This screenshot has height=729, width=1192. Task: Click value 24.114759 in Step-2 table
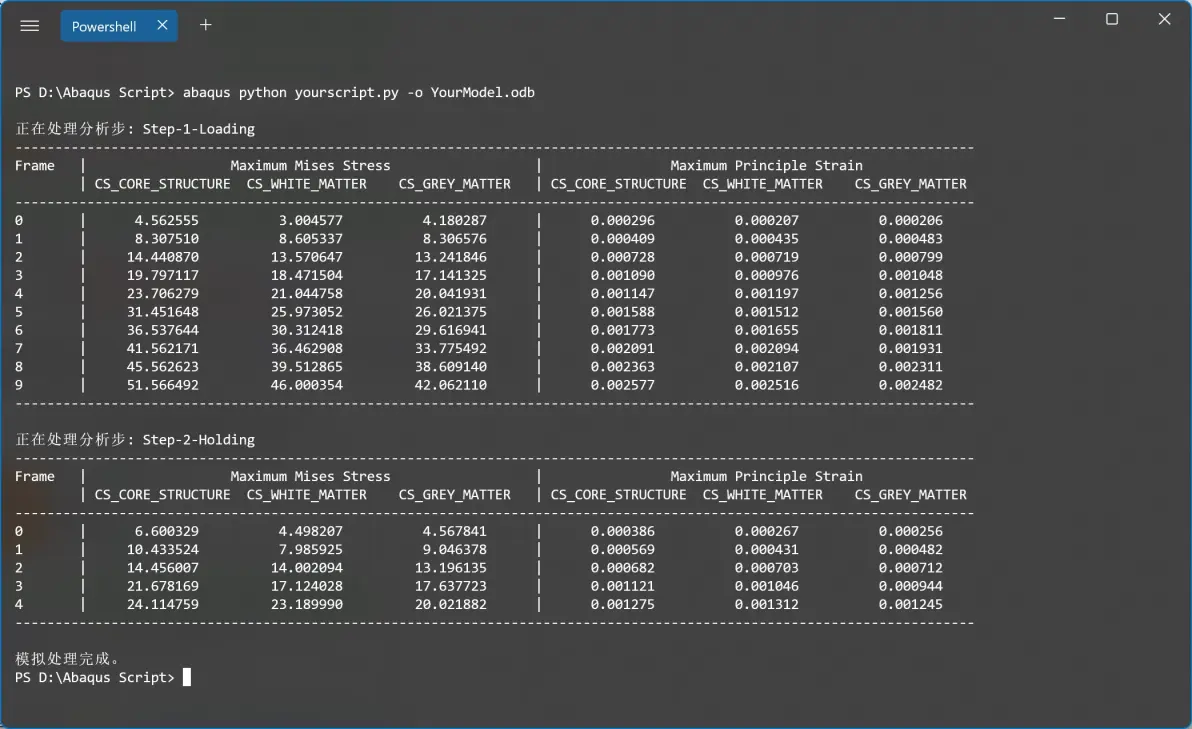[x=163, y=605]
